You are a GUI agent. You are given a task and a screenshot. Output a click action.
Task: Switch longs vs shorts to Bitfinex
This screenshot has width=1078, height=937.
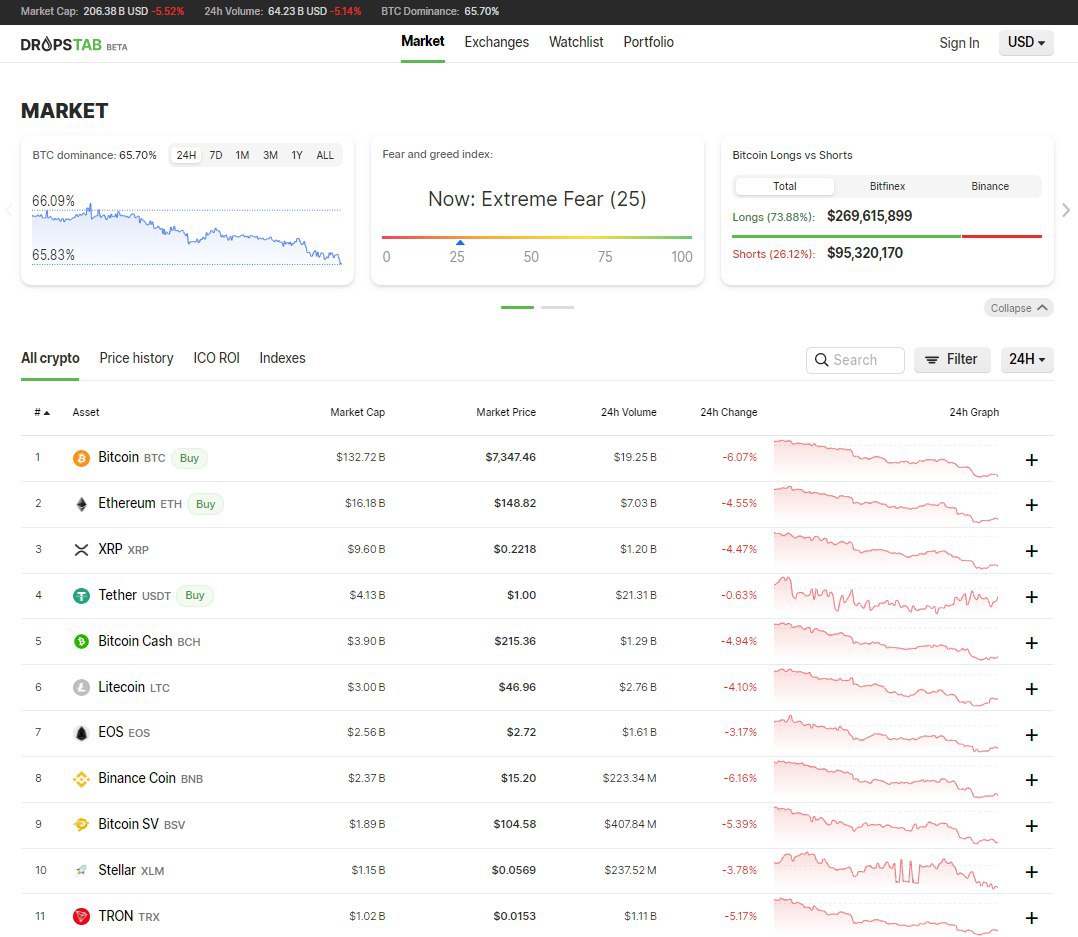click(887, 186)
